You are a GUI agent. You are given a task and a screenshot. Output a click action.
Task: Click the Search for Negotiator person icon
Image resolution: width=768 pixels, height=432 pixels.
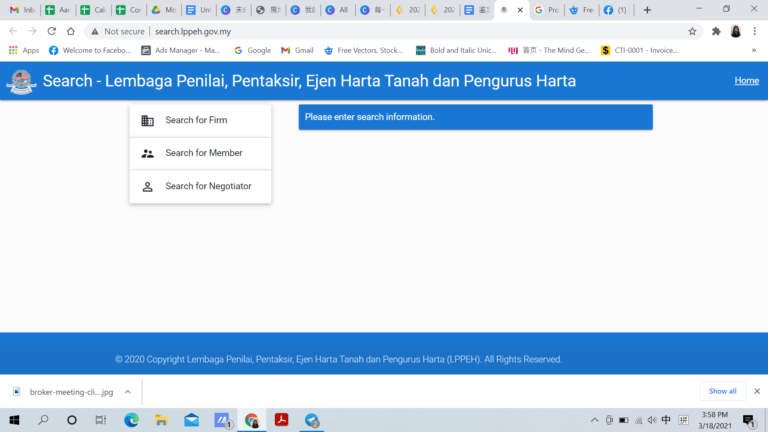tap(148, 186)
